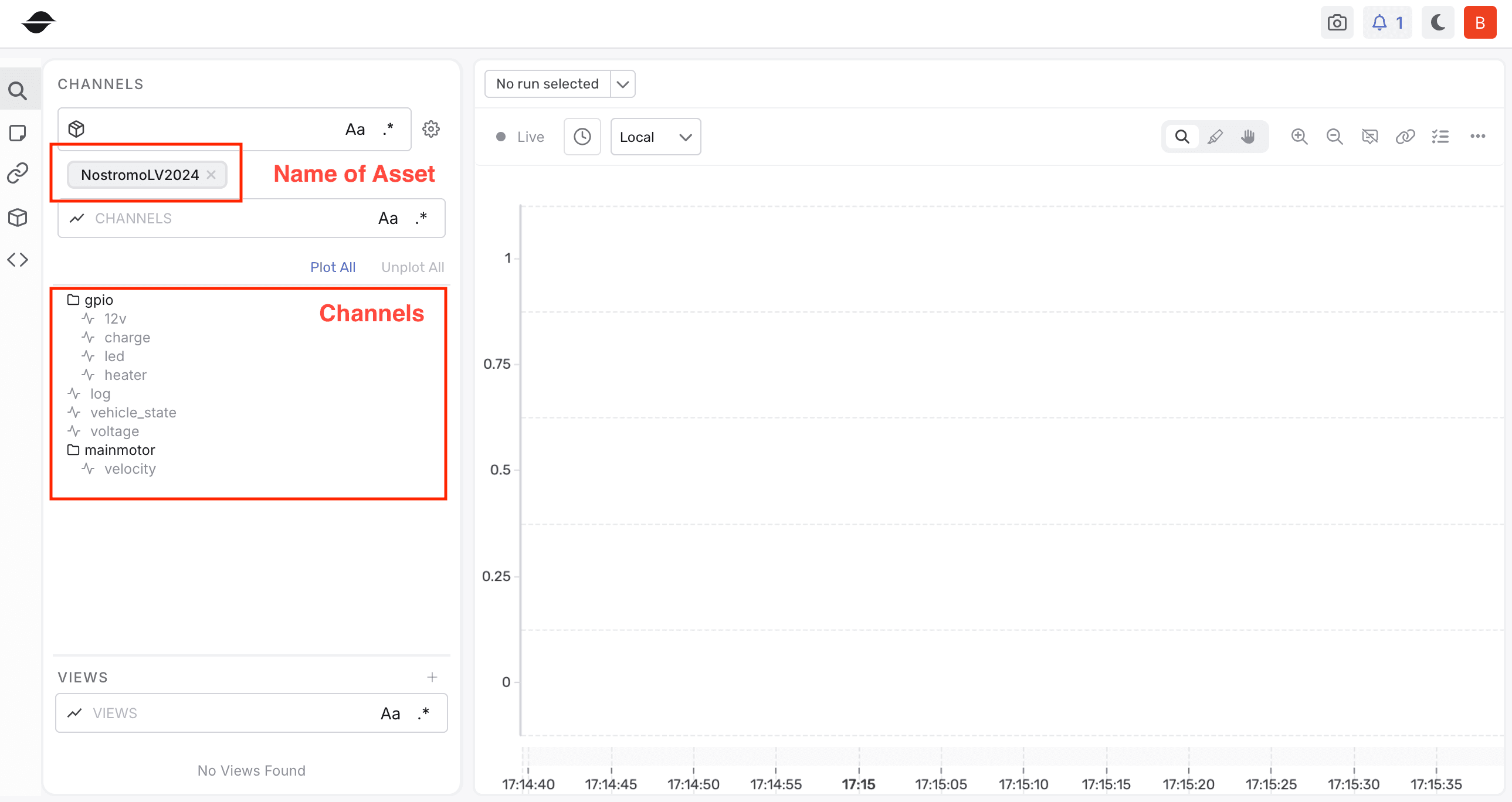This screenshot has width=1512, height=802.
Task: Open the Local timezone dropdown
Action: (x=656, y=137)
